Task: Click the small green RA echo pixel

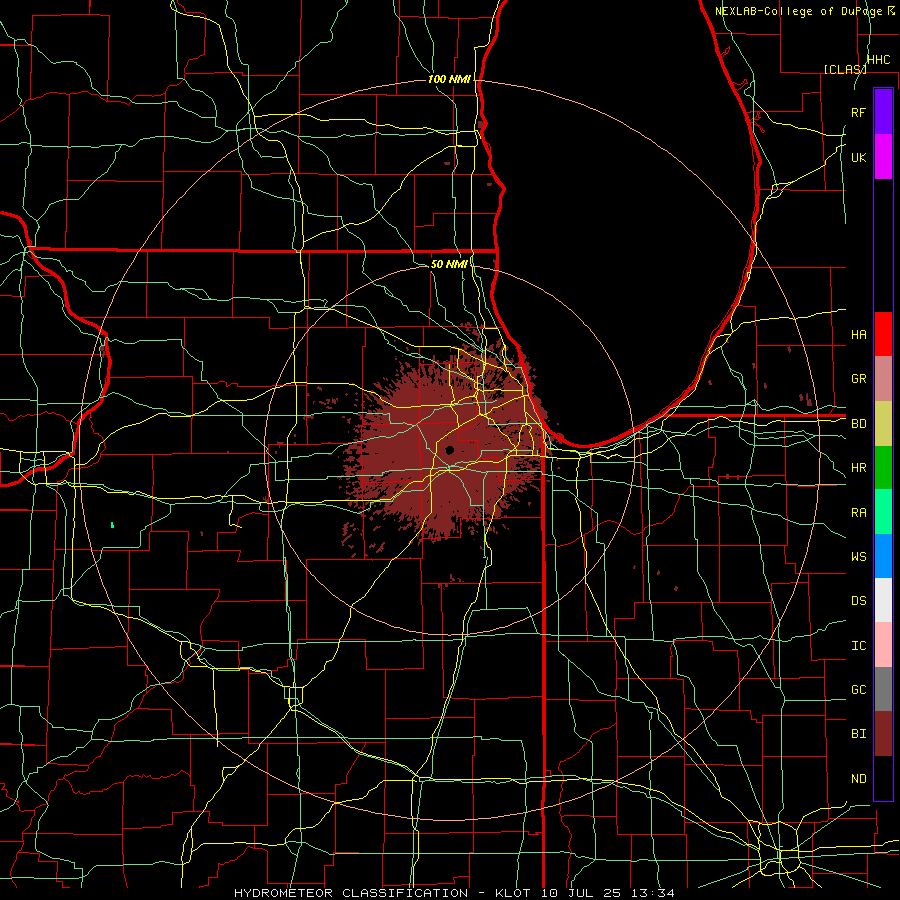Action: 112,525
